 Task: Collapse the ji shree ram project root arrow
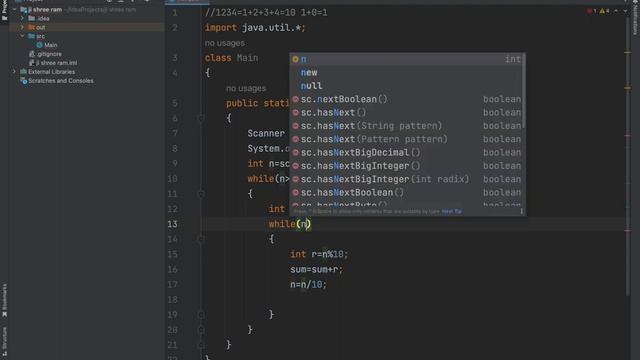tap(15, 9)
